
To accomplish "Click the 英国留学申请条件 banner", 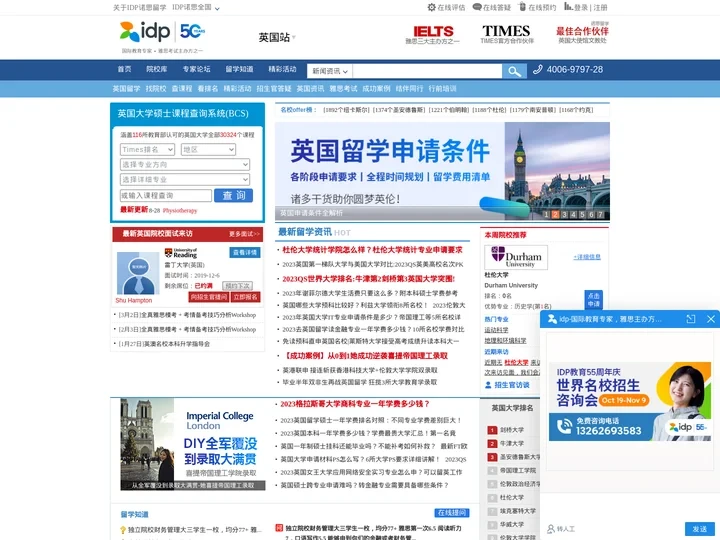I will tap(442, 171).
